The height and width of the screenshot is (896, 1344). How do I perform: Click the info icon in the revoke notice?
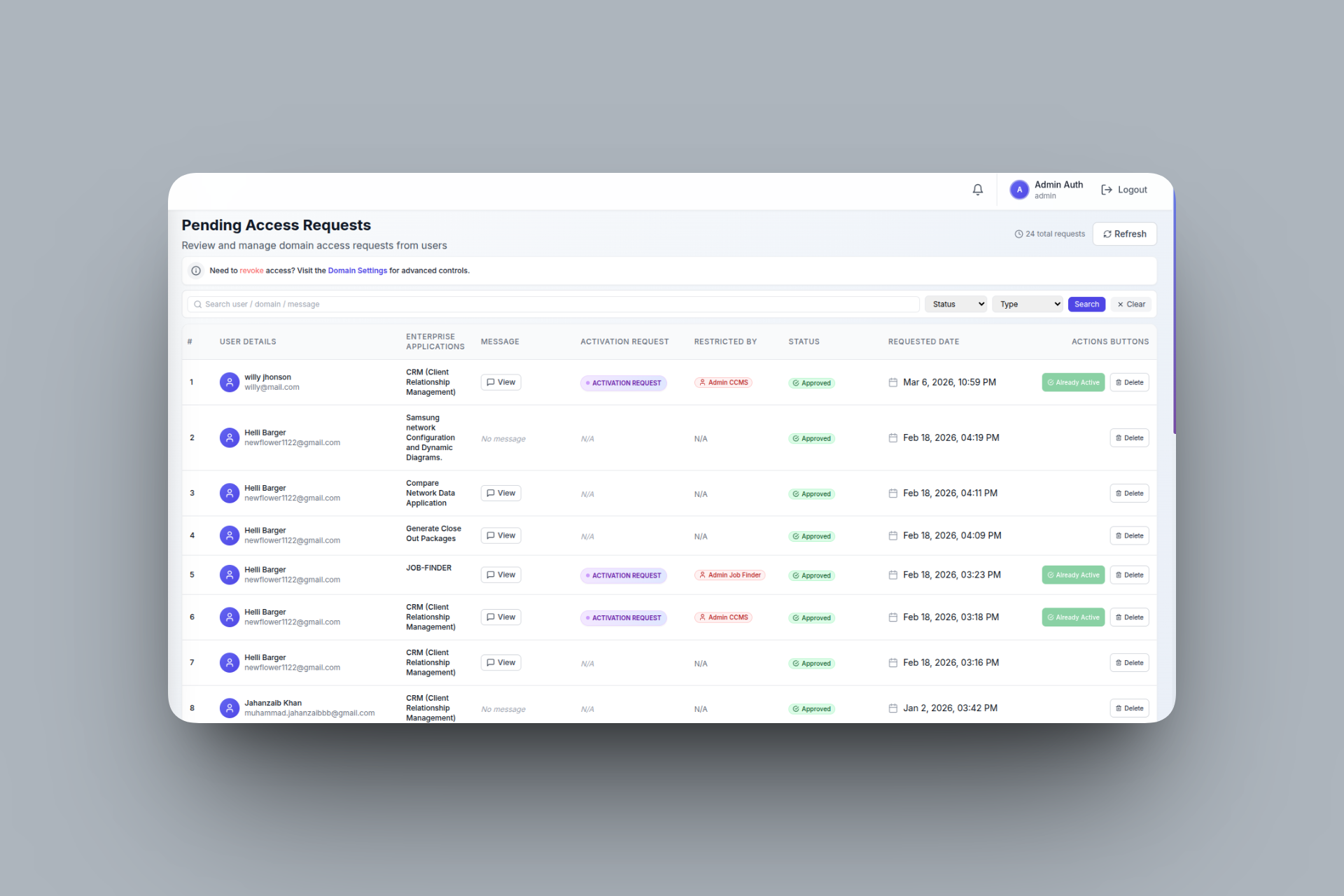point(196,271)
